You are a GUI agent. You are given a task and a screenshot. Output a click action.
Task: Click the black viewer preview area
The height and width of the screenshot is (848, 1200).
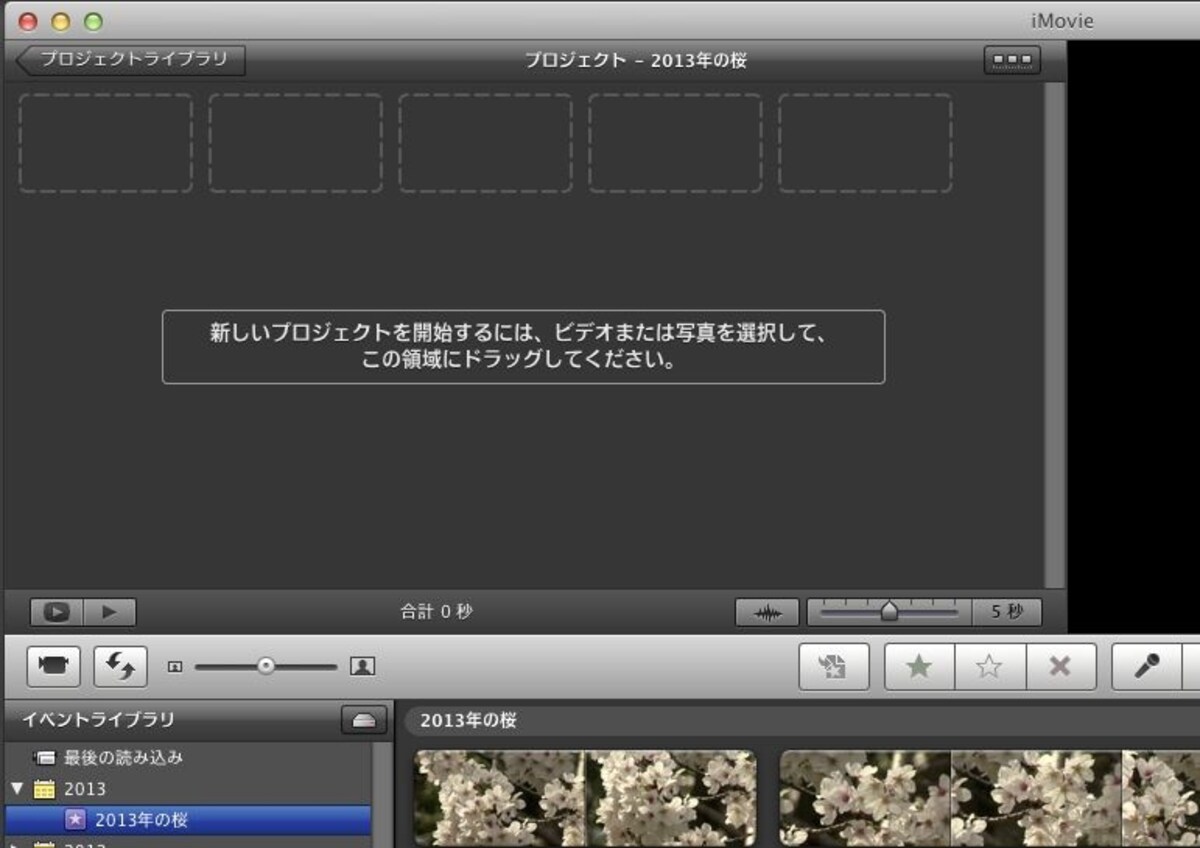click(1134, 337)
